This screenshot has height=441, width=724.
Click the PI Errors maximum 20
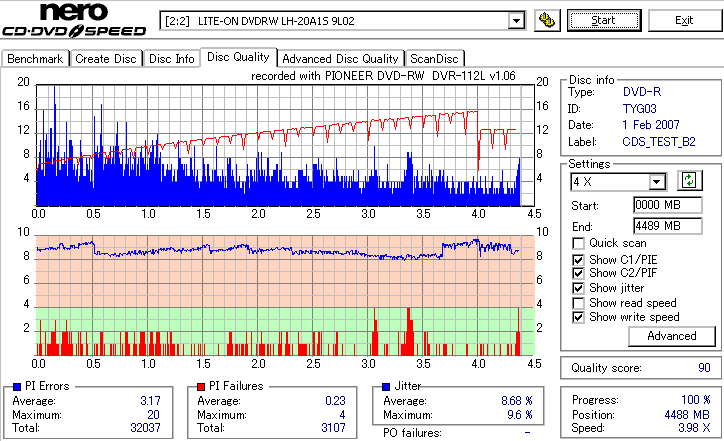[153, 415]
